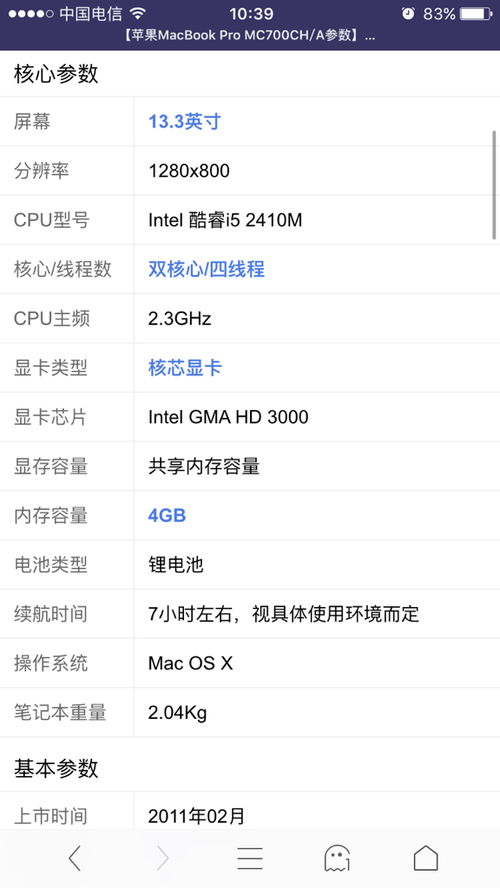Tap the ghost incognito icon
The image size is (500, 888).
coord(337,858)
